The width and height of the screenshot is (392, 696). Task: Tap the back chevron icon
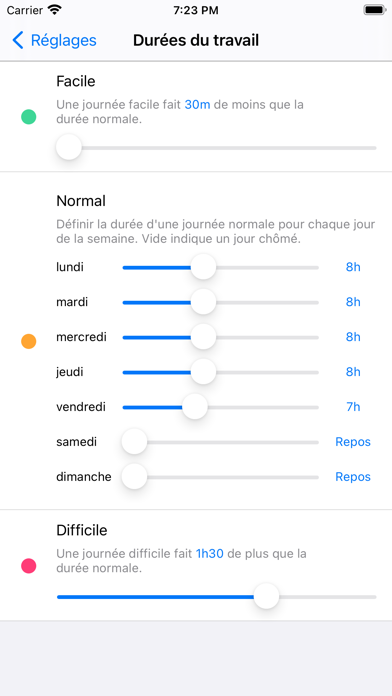click(17, 40)
